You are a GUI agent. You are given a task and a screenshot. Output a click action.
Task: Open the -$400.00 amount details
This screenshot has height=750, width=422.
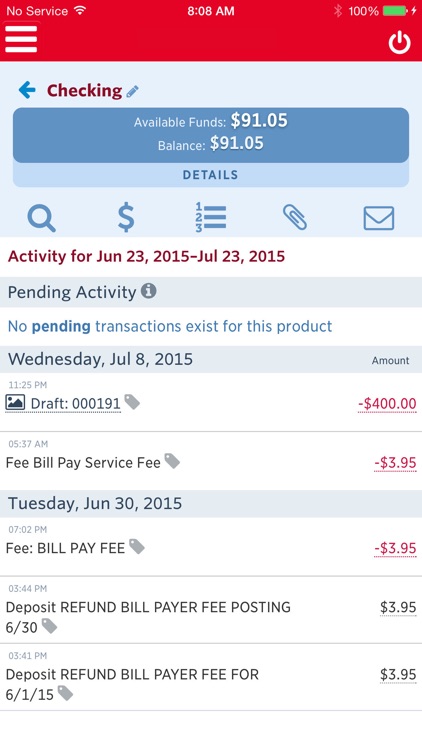pyautogui.click(x=387, y=404)
